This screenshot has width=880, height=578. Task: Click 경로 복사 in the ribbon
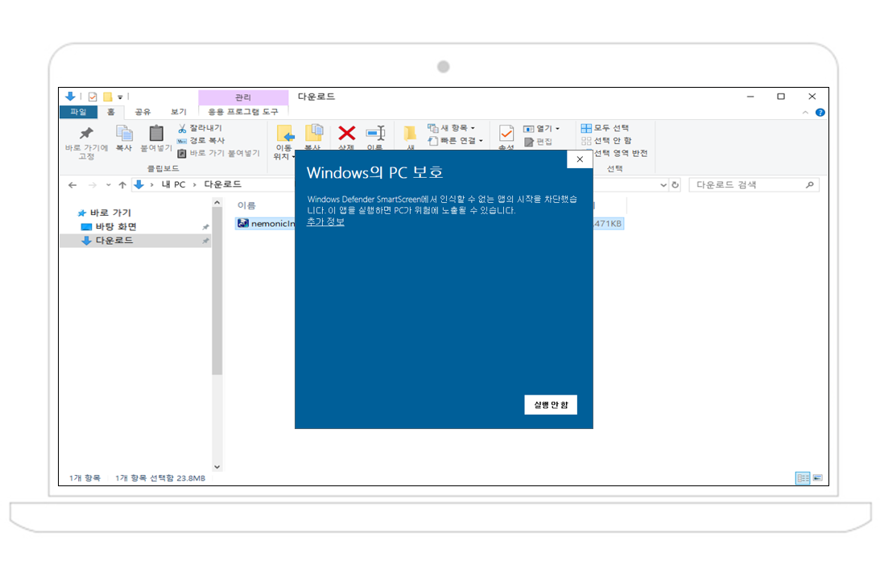(x=201, y=140)
